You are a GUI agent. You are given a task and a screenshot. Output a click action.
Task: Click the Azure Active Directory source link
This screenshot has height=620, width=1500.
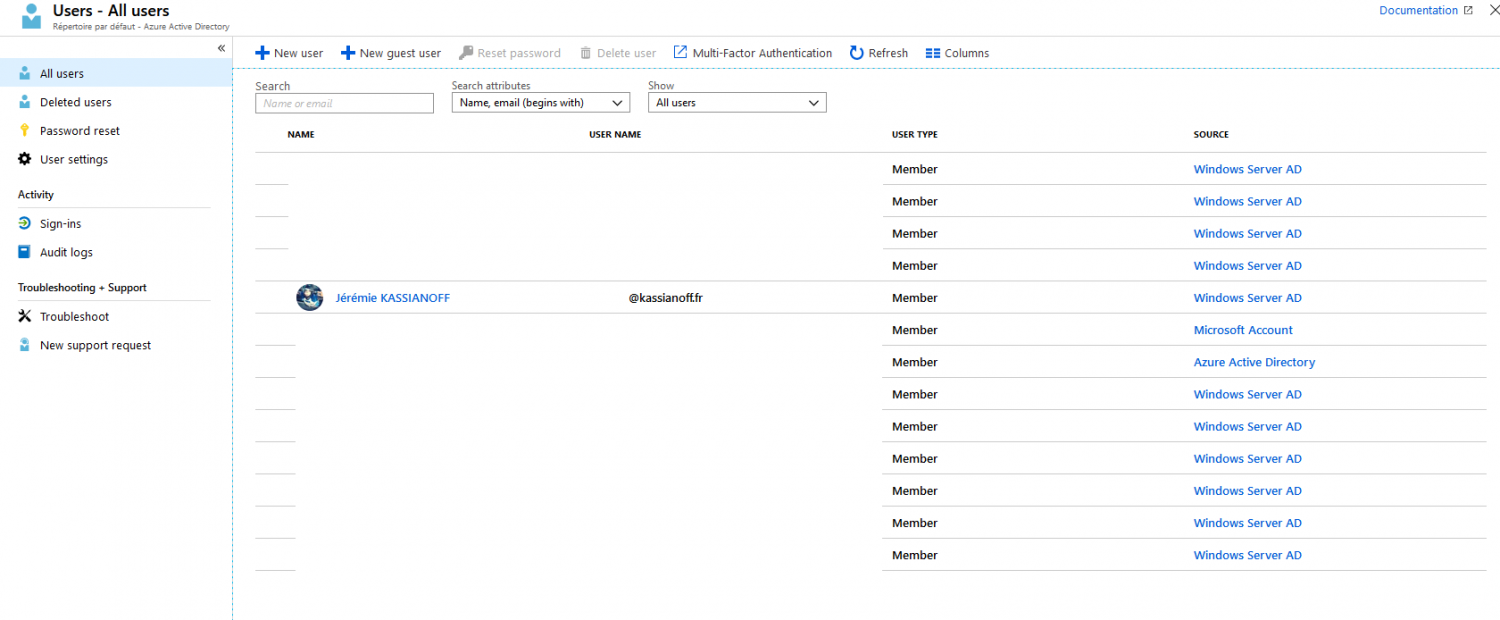click(1254, 362)
